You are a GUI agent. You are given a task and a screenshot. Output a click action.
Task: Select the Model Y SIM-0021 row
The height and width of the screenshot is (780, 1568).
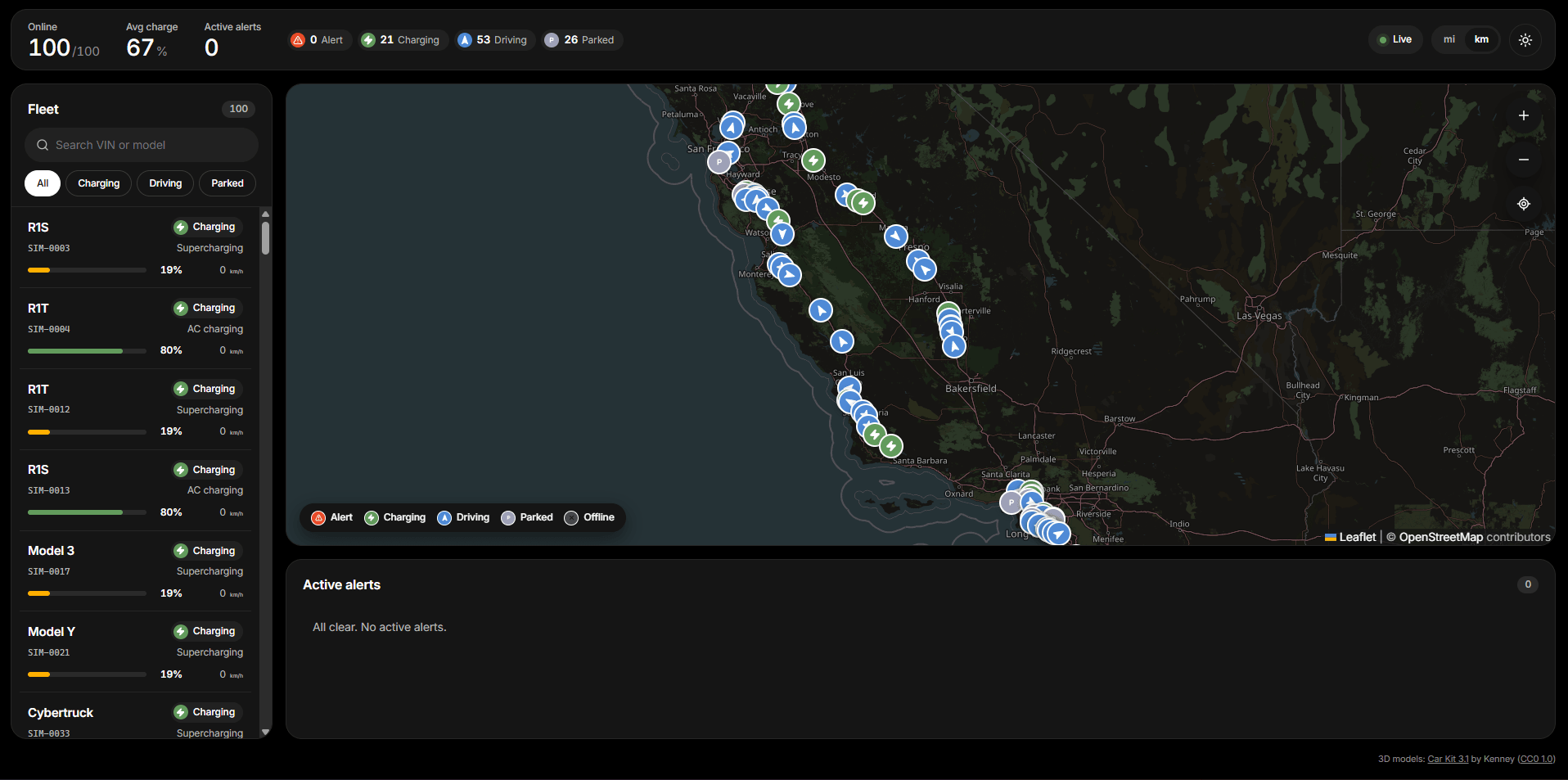[x=135, y=652]
